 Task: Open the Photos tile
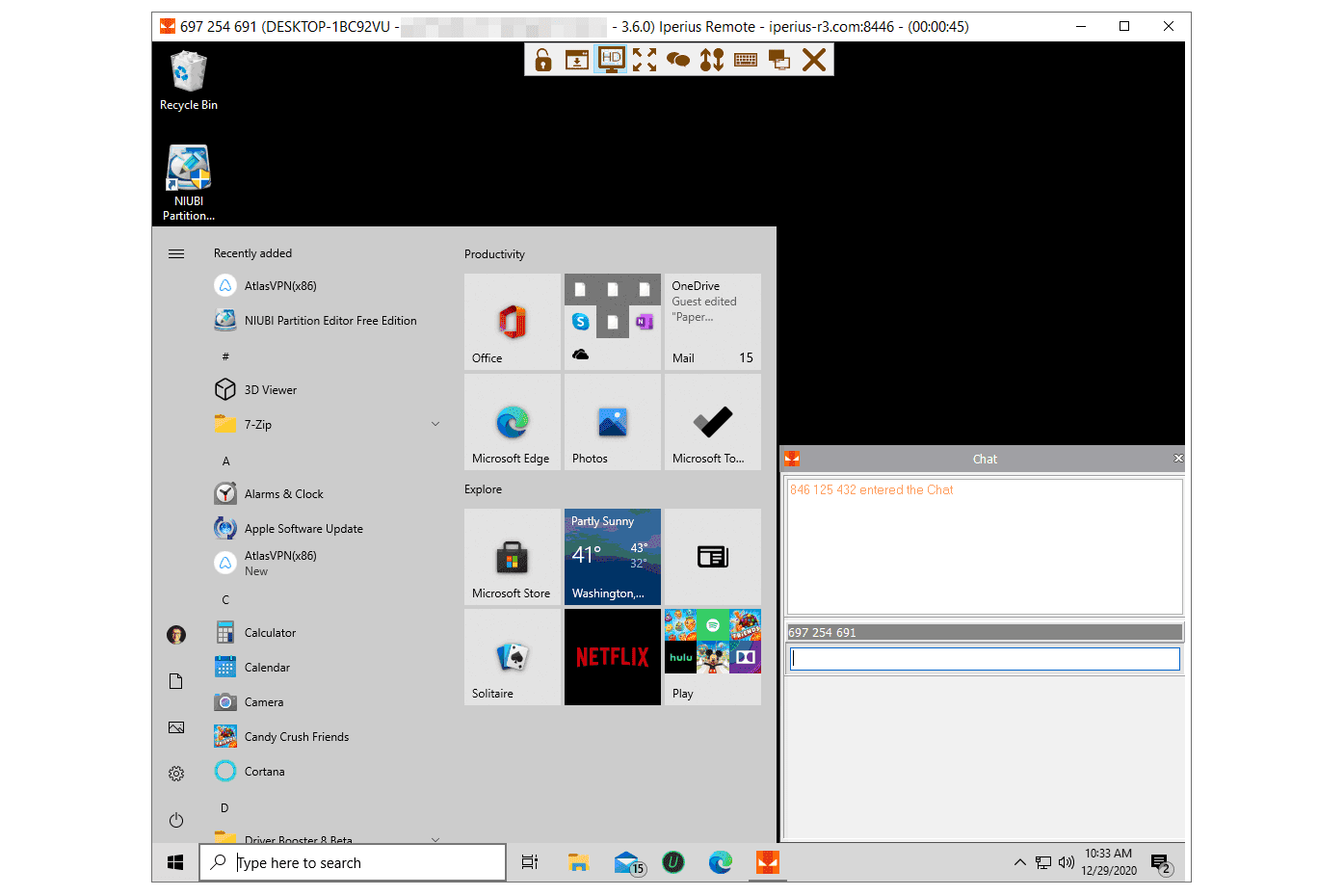(613, 422)
